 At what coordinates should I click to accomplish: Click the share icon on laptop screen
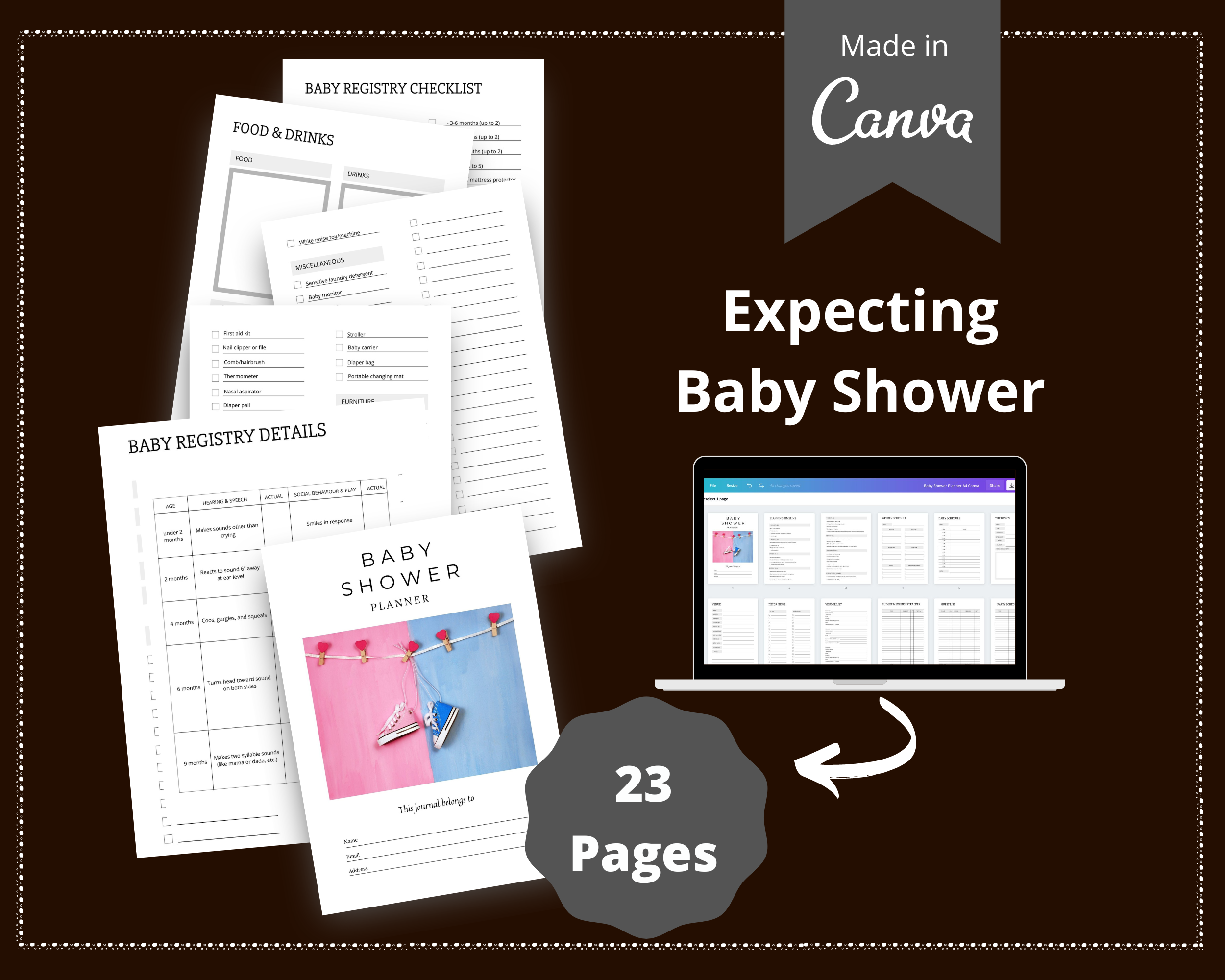995,485
